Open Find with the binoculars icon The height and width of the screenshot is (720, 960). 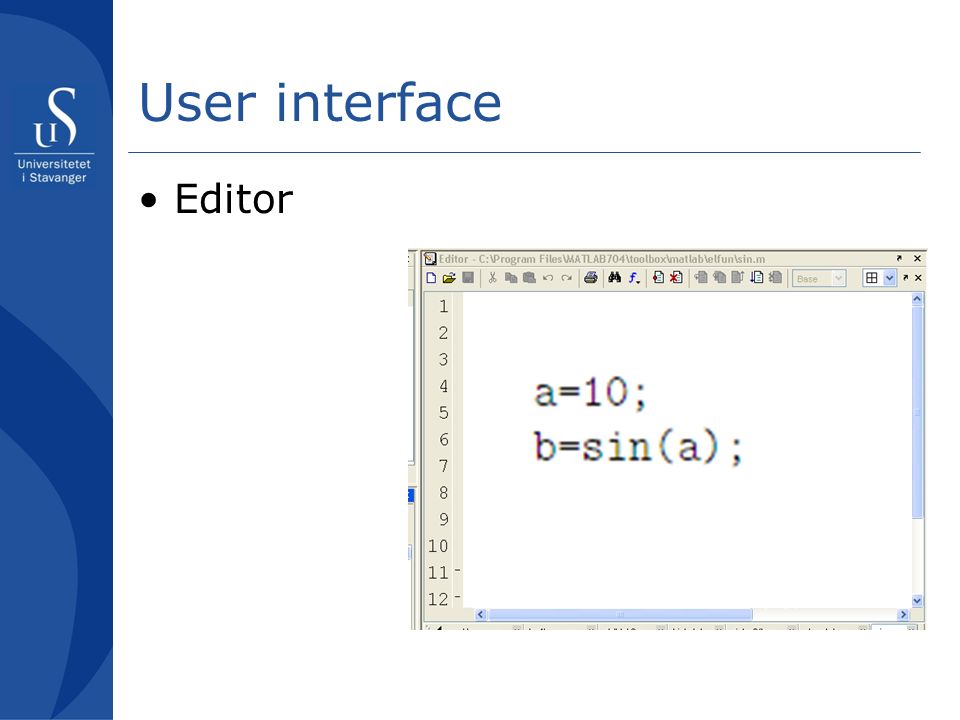[615, 278]
